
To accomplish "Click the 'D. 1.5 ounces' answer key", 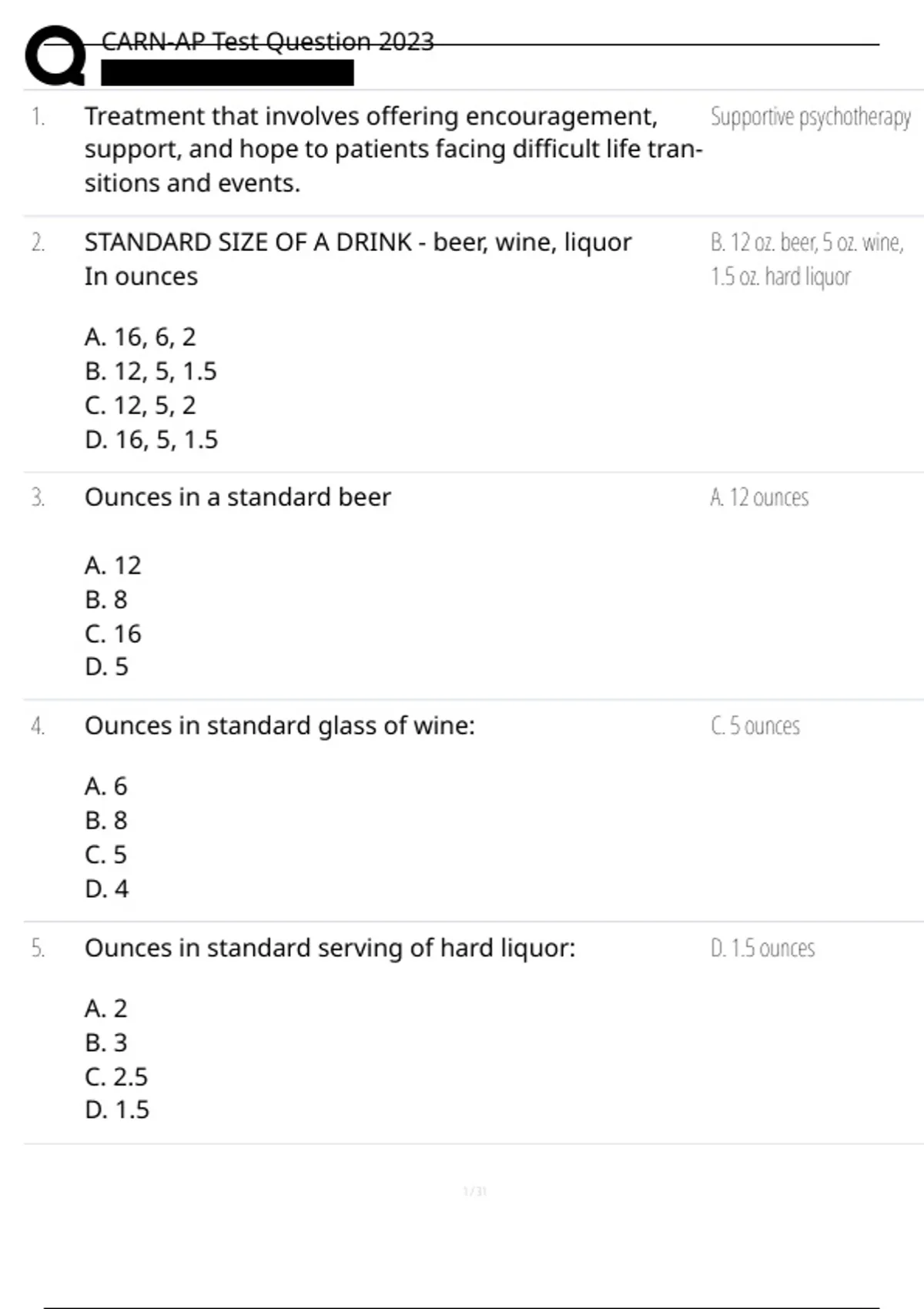I will click(x=762, y=948).
